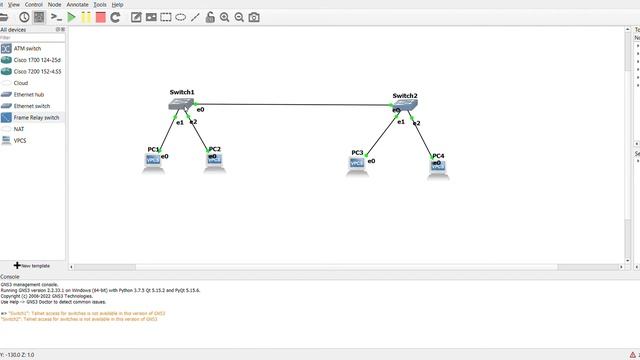The width and height of the screenshot is (640, 360).
Task: Click the Switch1 name label
Action: (182, 92)
